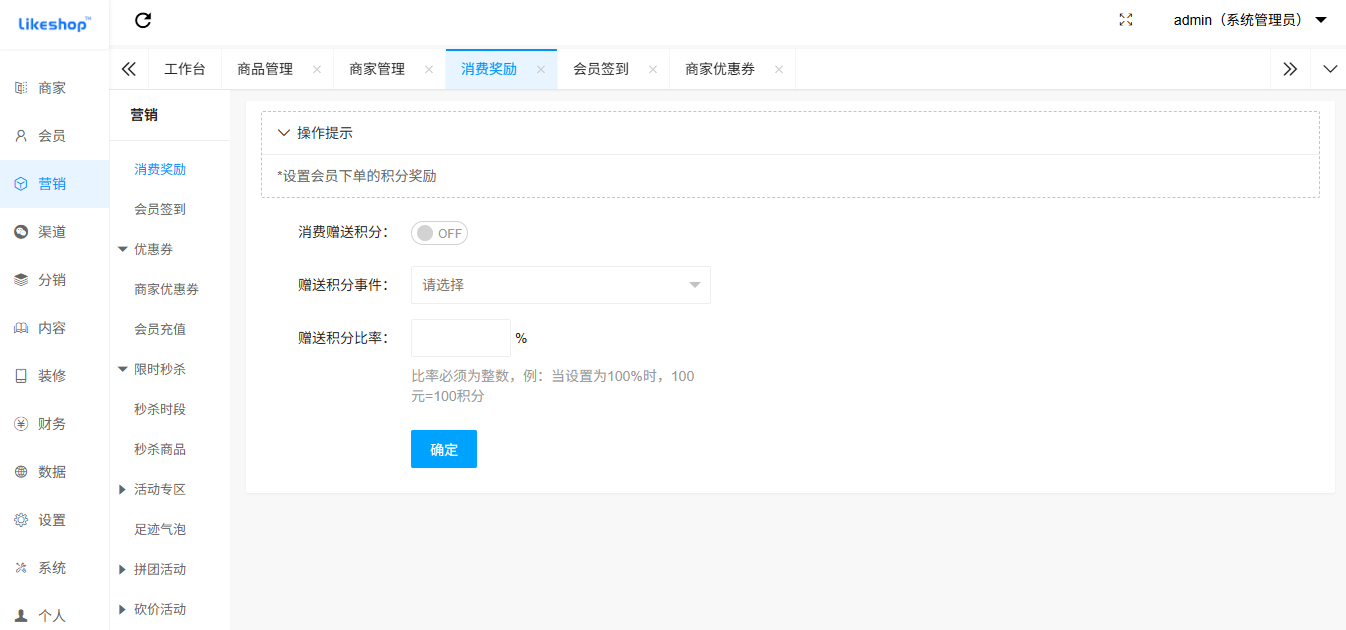Collapse the 优惠券 submenu group
The height and width of the screenshot is (630, 1346).
point(123,249)
